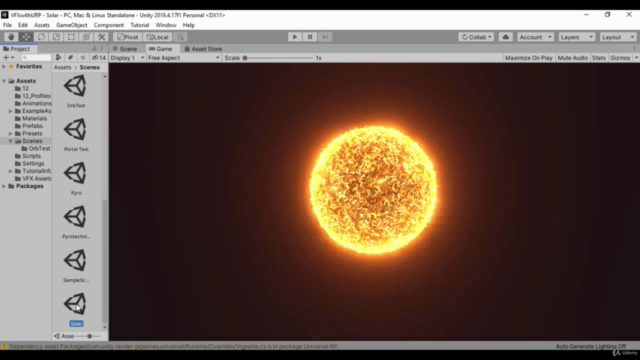This screenshot has height=360, width=640.
Task: Pause the game
Action: click(x=310, y=37)
